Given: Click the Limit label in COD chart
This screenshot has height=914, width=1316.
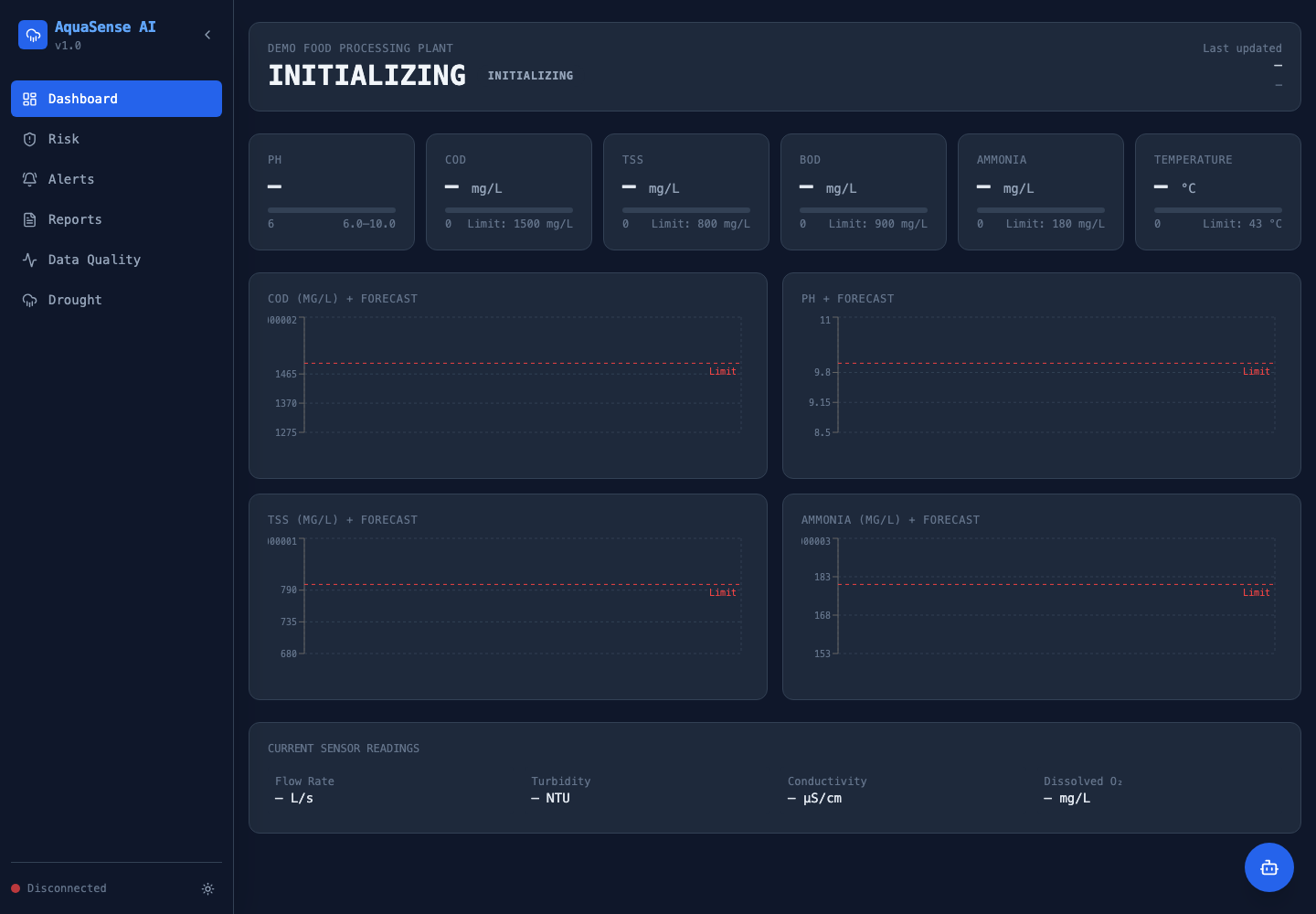Looking at the screenshot, I should pyautogui.click(x=723, y=371).
